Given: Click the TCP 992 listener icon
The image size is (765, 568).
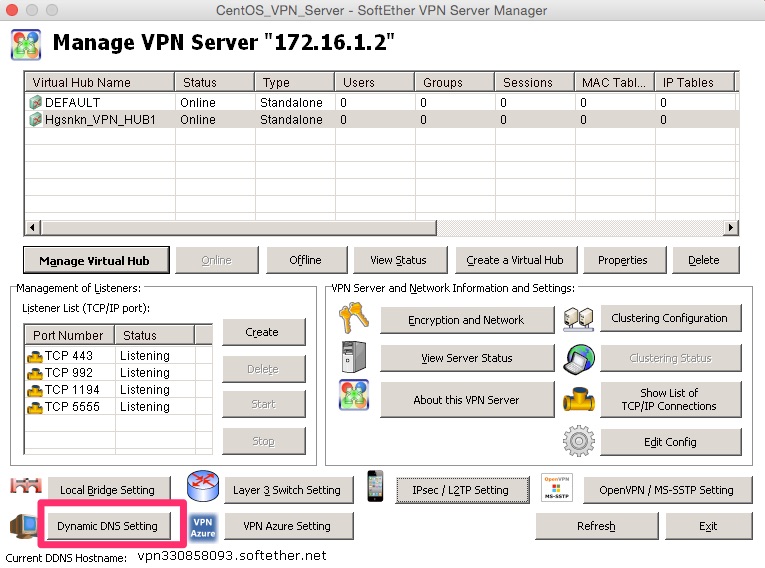Looking at the screenshot, I should pos(35,374).
